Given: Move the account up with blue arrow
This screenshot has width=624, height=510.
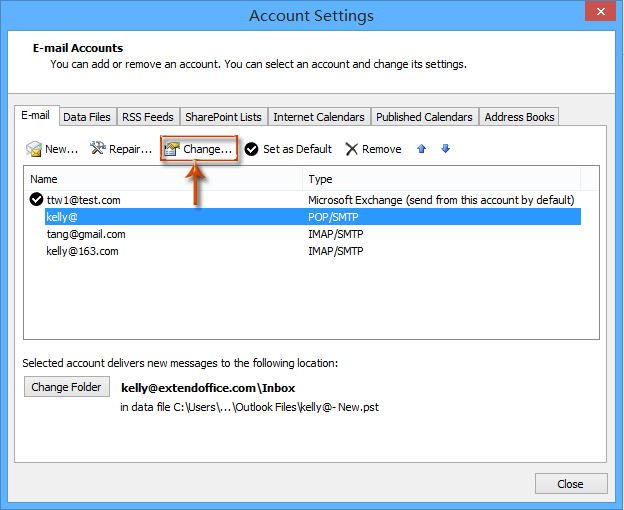Looking at the screenshot, I should coord(421,149).
